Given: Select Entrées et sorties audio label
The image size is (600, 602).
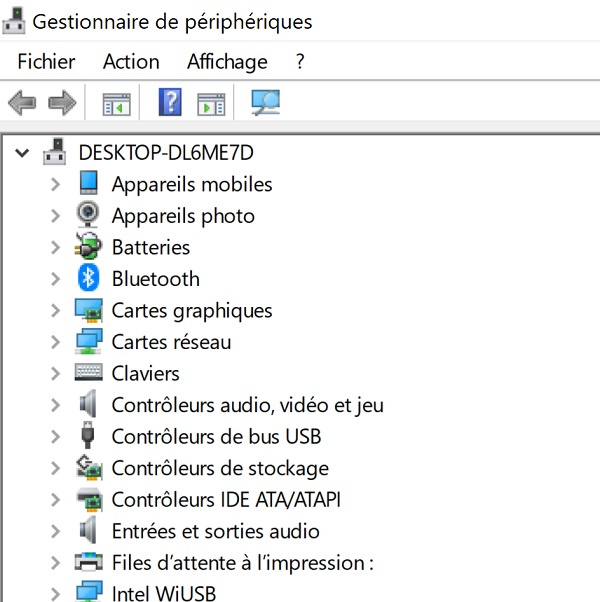Looking at the screenshot, I should tap(215, 531).
